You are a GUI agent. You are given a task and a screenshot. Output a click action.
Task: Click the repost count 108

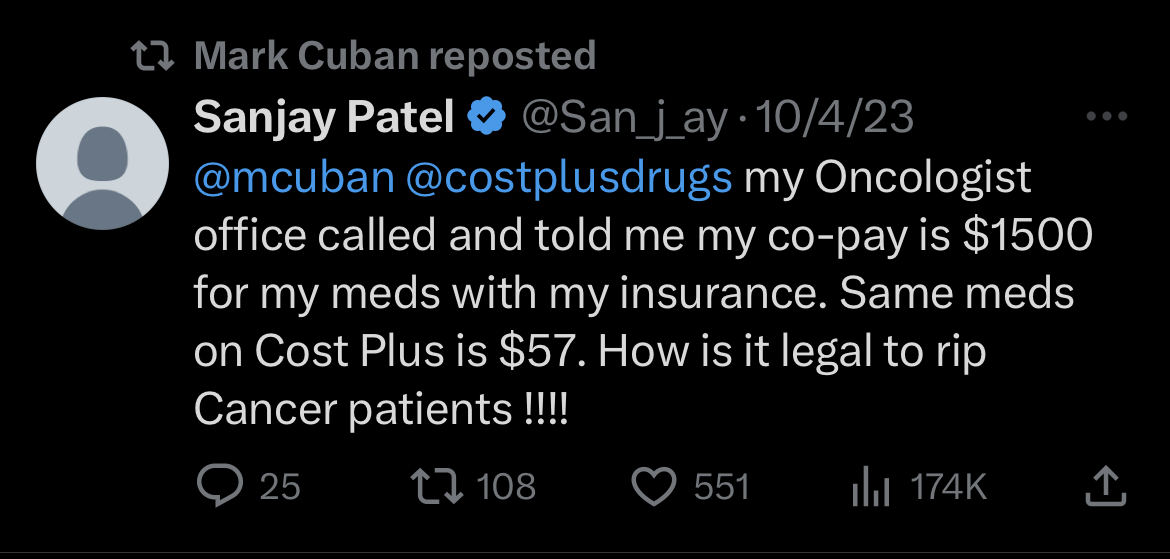tap(506, 487)
